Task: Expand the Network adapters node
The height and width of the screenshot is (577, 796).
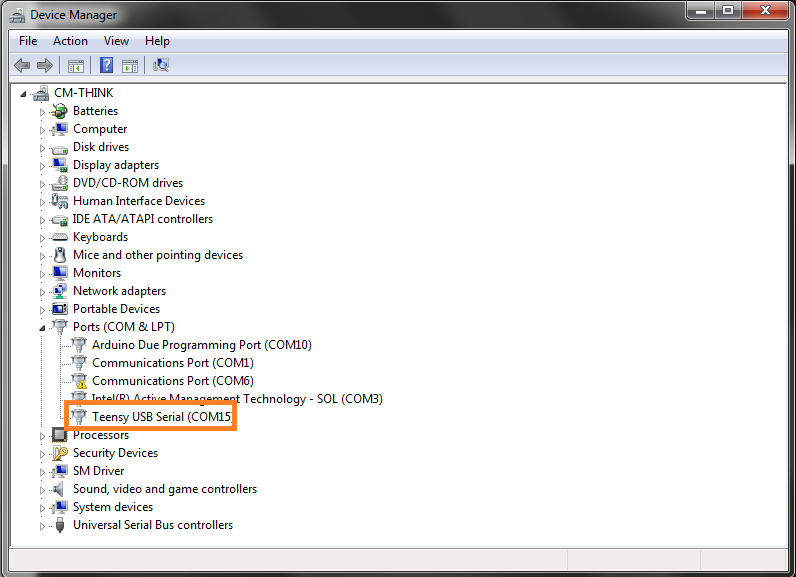Action: [x=43, y=292]
